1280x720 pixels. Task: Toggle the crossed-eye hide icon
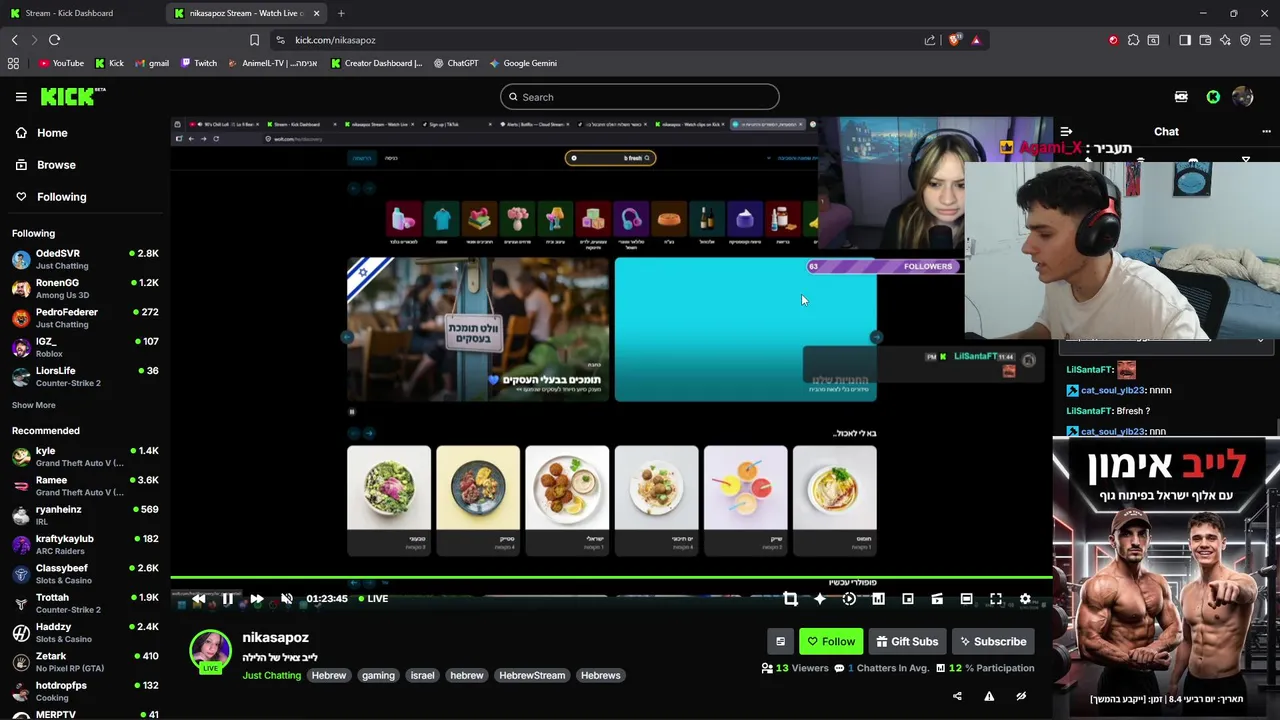pyautogui.click(x=1021, y=696)
